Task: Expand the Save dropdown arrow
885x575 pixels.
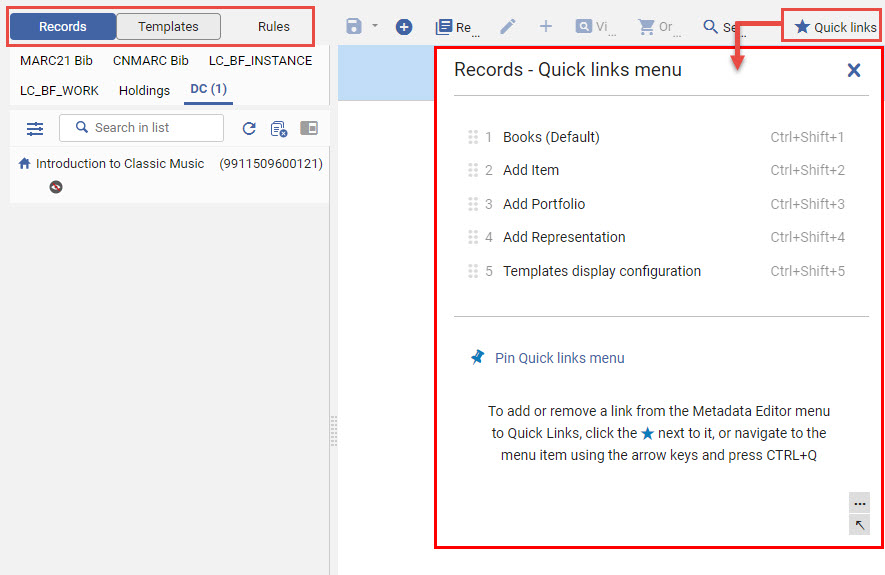Action: tap(375, 25)
